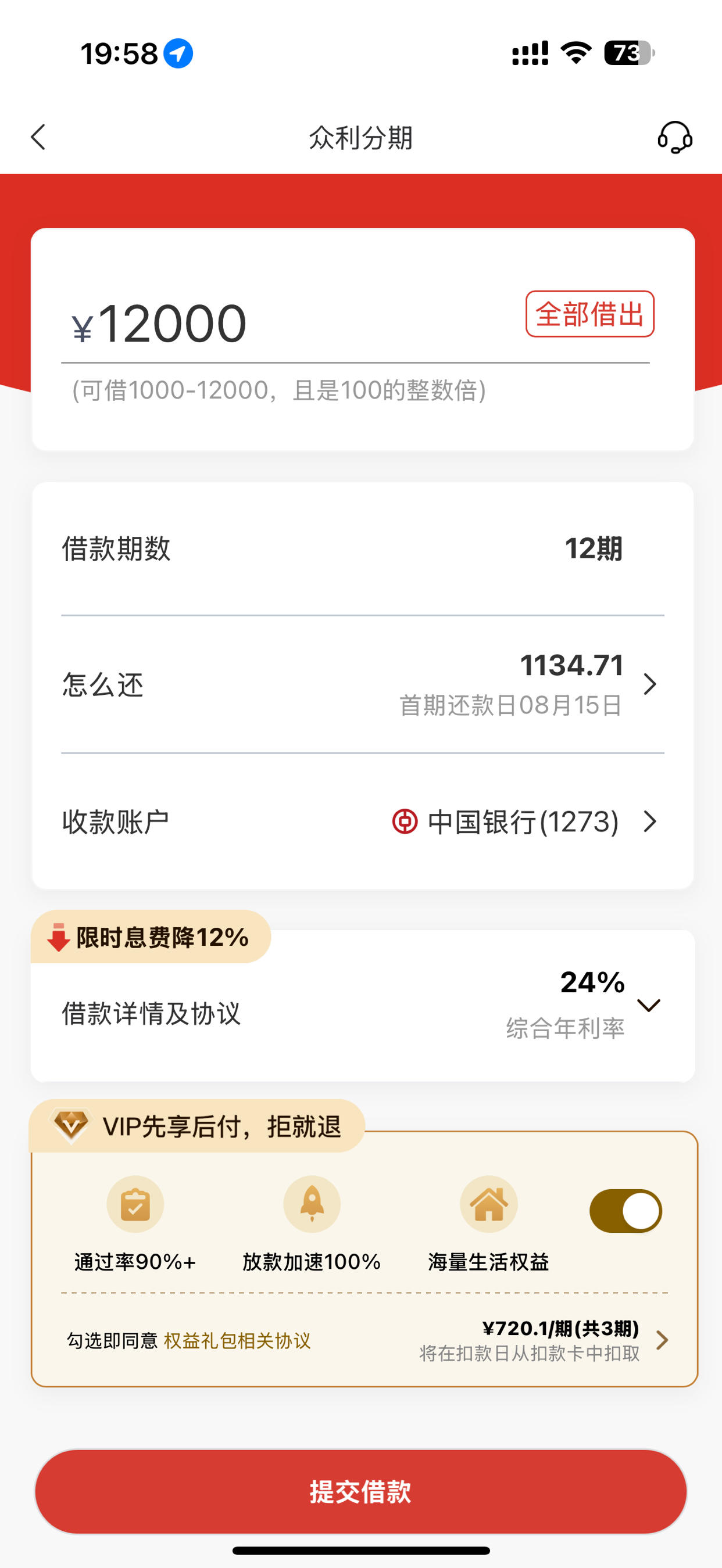
Task: Submit loan with 提交借款 button
Action: pyautogui.click(x=360, y=1492)
